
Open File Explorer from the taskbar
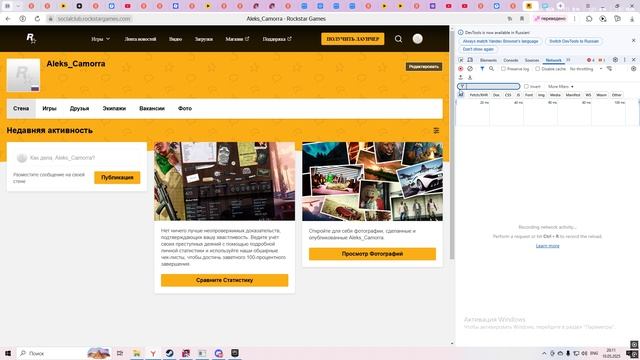[x=137, y=353]
